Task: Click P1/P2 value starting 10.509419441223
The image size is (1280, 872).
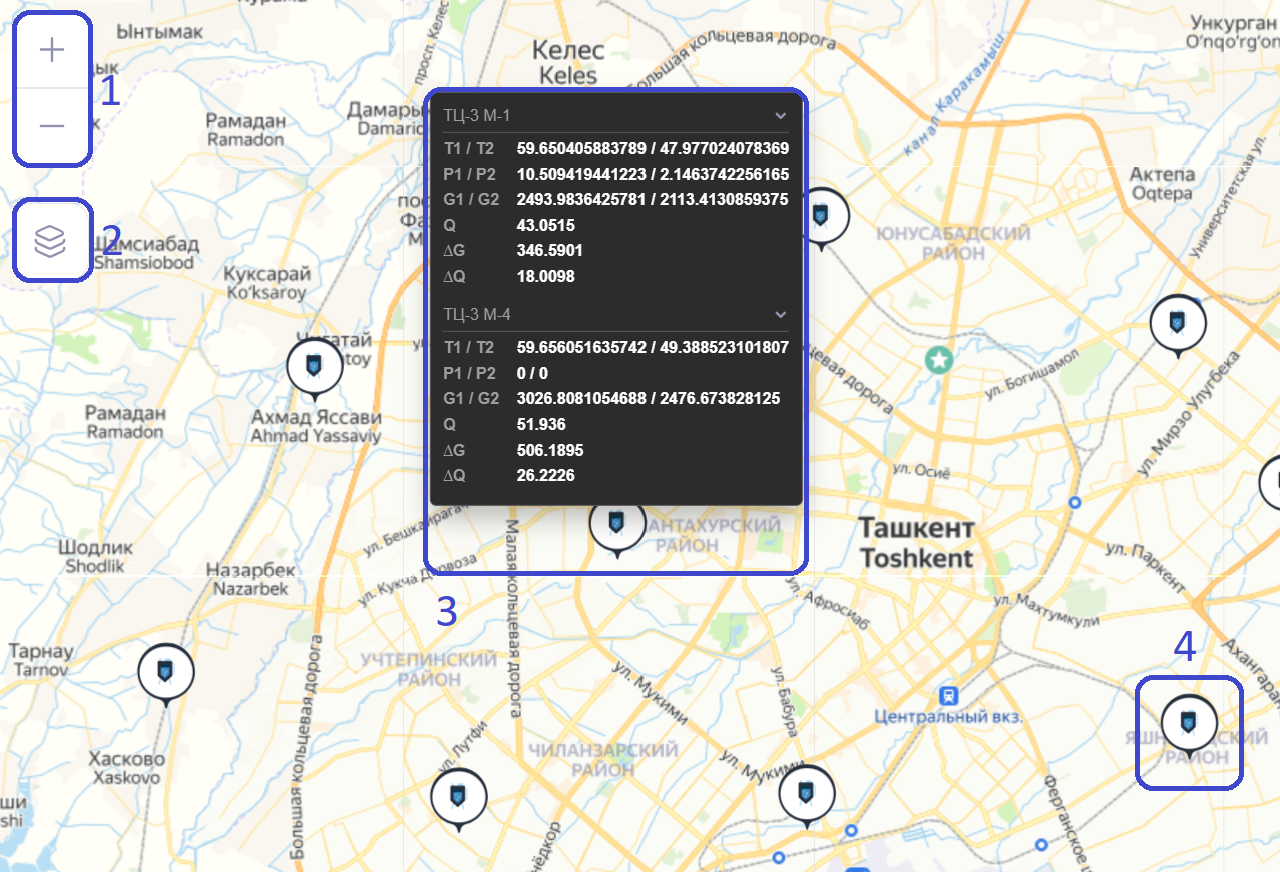Action: point(653,174)
